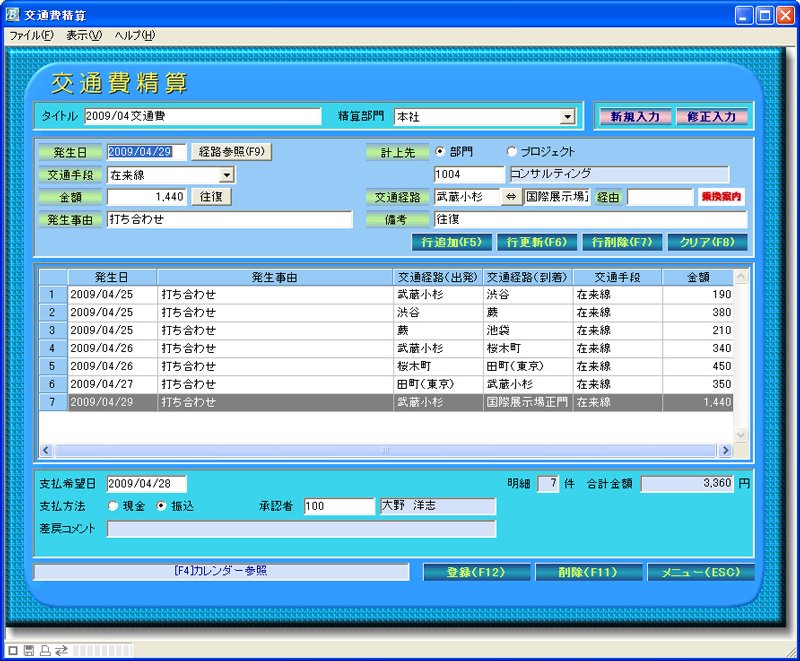The image size is (800, 661).
Task: Click 行削除(F7) button
Action: pyautogui.click(x=622, y=242)
